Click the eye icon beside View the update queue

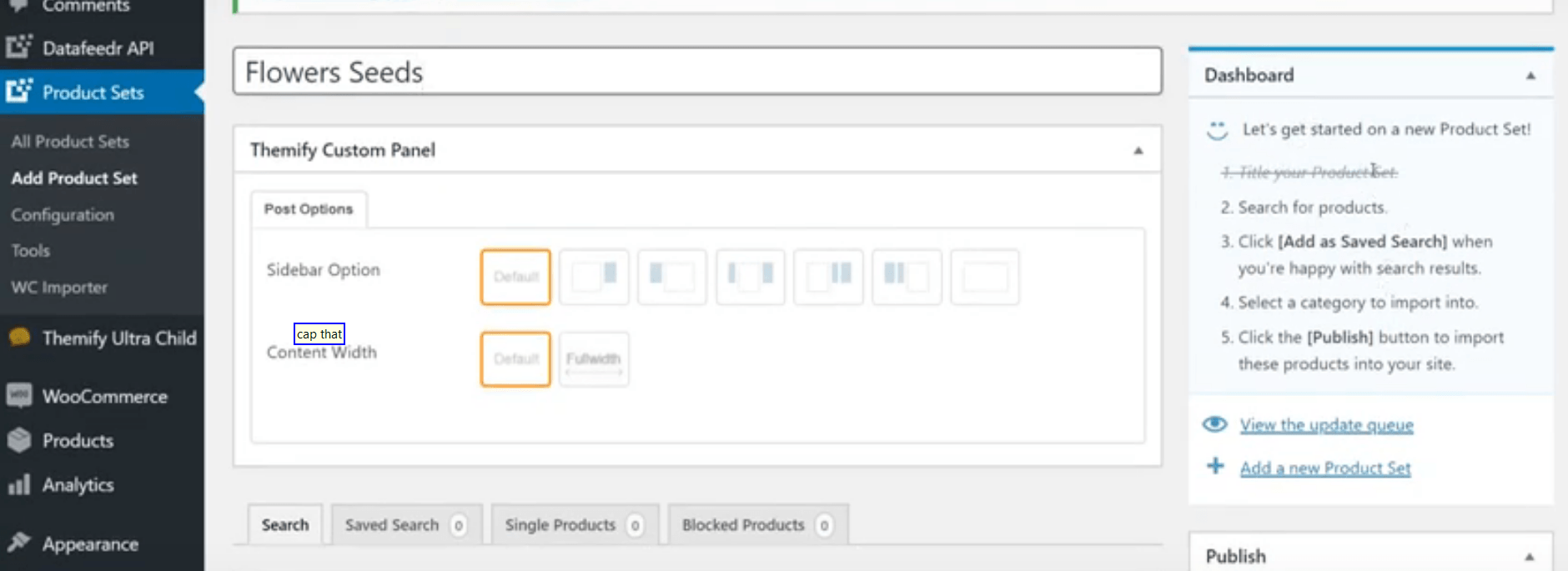(1214, 424)
